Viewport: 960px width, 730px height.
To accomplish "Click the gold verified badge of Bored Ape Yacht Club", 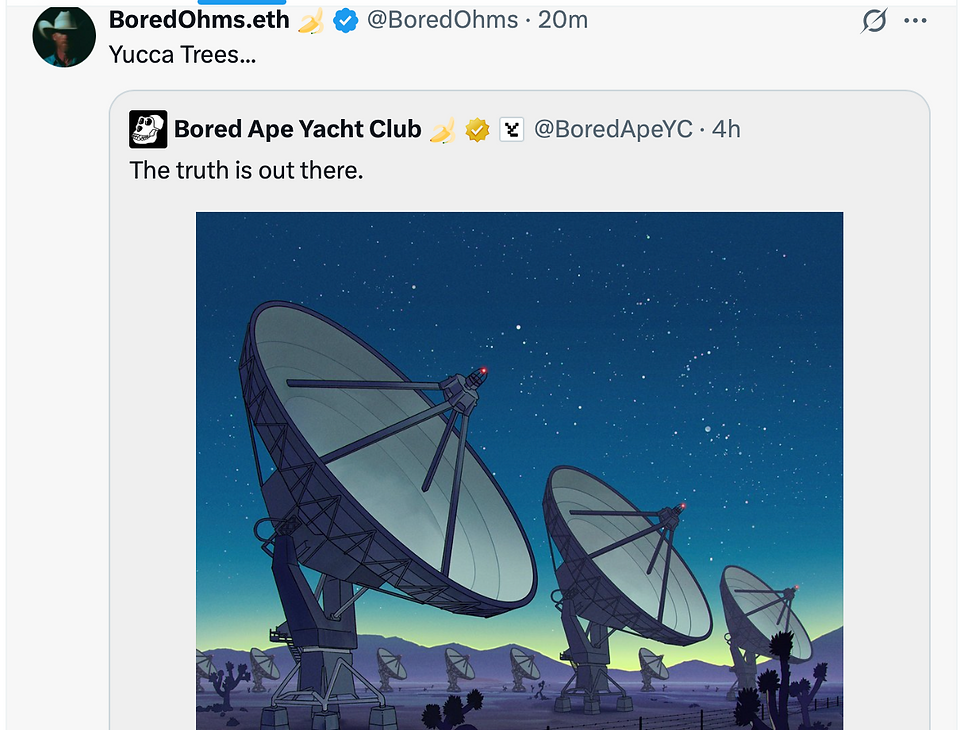I will tap(478, 130).
